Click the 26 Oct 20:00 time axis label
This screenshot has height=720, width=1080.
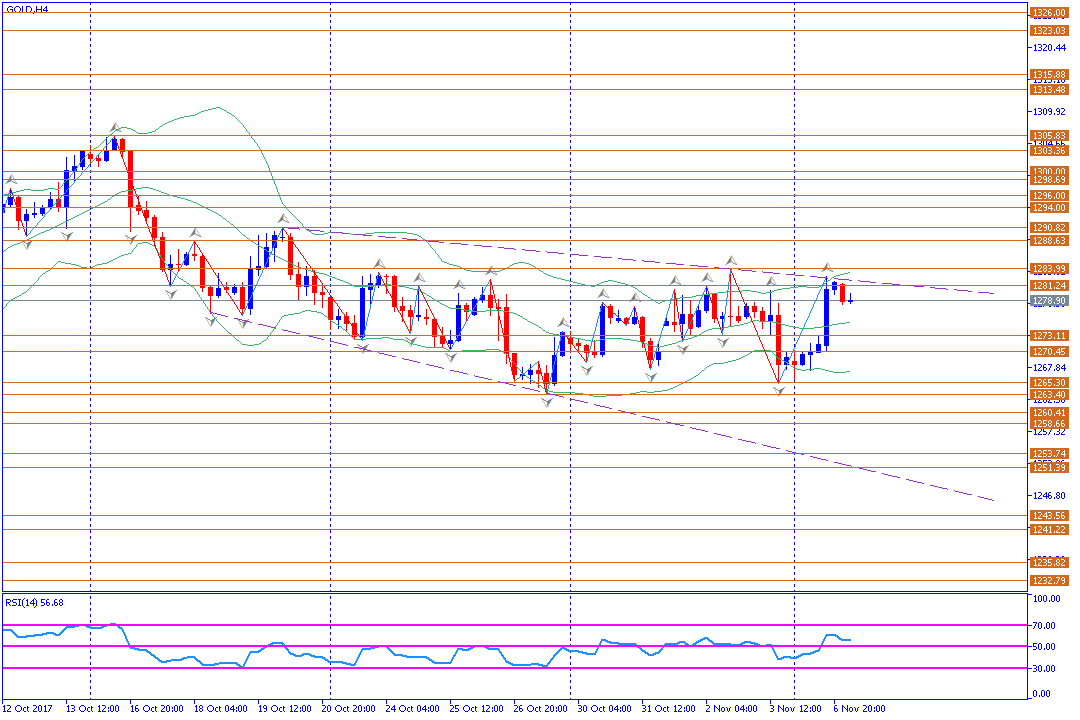point(541,709)
